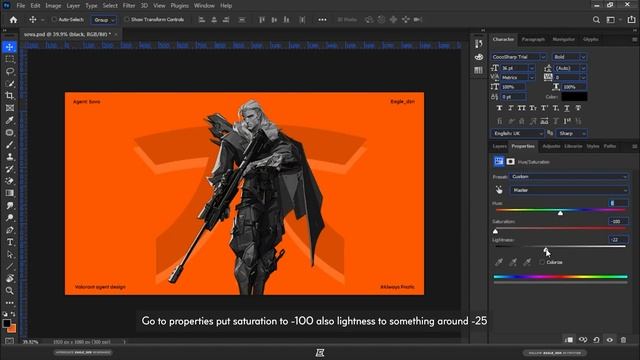Open more align options (three dots)
Viewport: 640px width, 360px height.
tap(322, 20)
